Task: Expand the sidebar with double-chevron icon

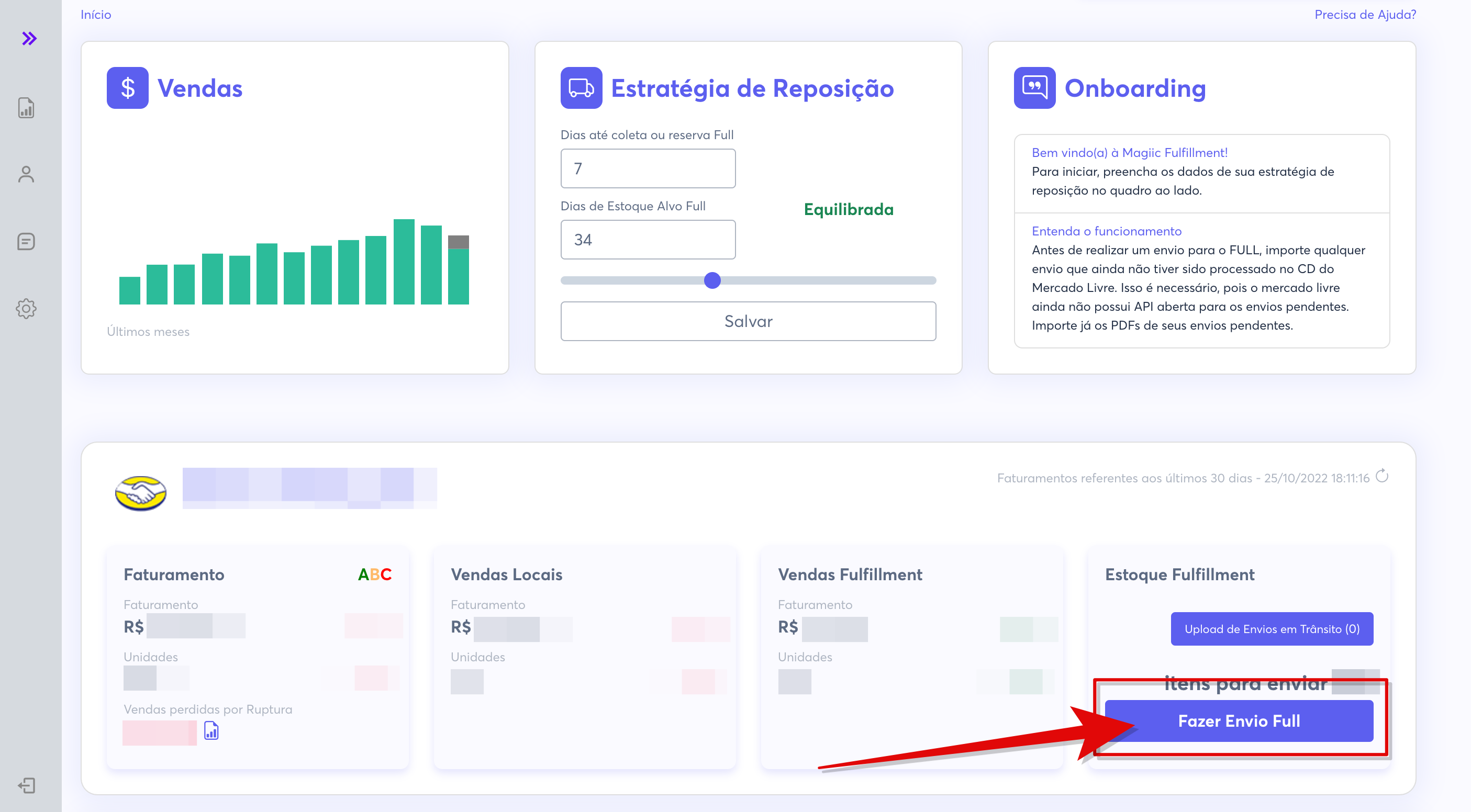Action: (x=29, y=38)
